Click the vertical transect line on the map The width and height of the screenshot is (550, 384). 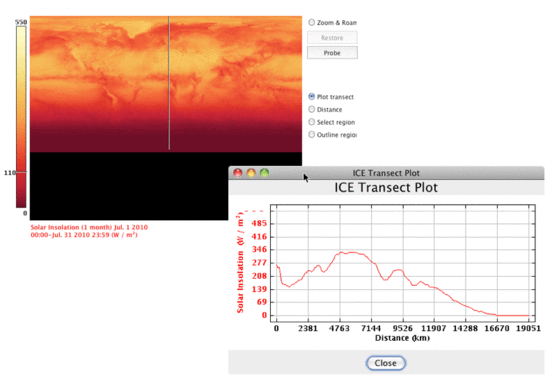coord(169,83)
